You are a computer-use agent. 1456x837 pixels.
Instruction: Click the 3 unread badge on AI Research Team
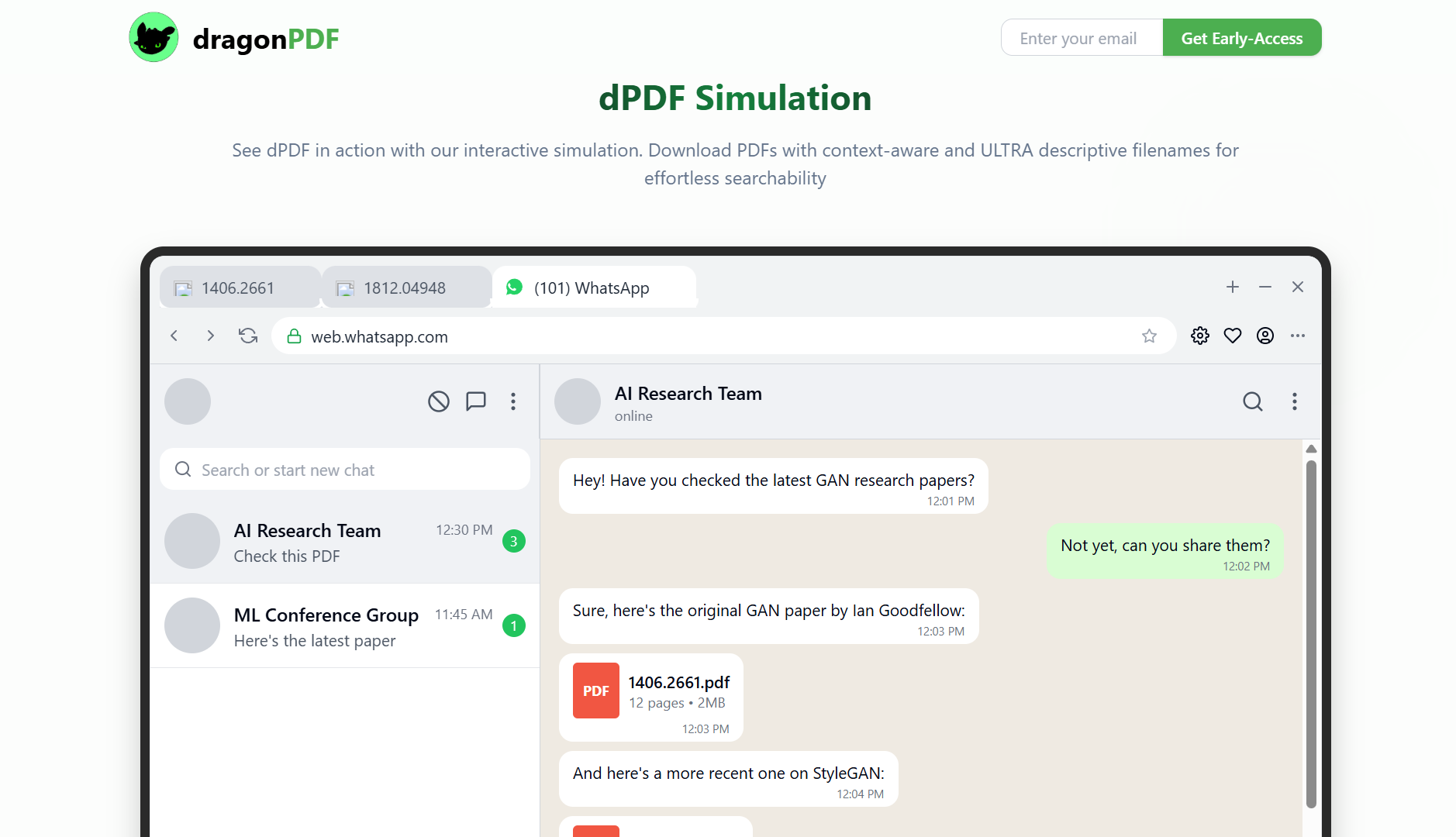click(x=514, y=541)
